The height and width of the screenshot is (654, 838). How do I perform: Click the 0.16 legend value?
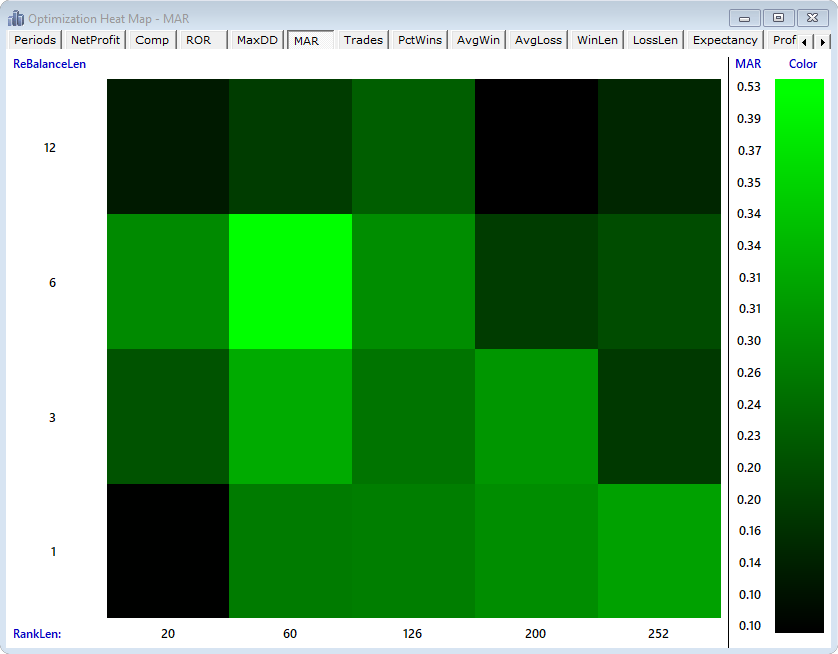click(x=749, y=531)
